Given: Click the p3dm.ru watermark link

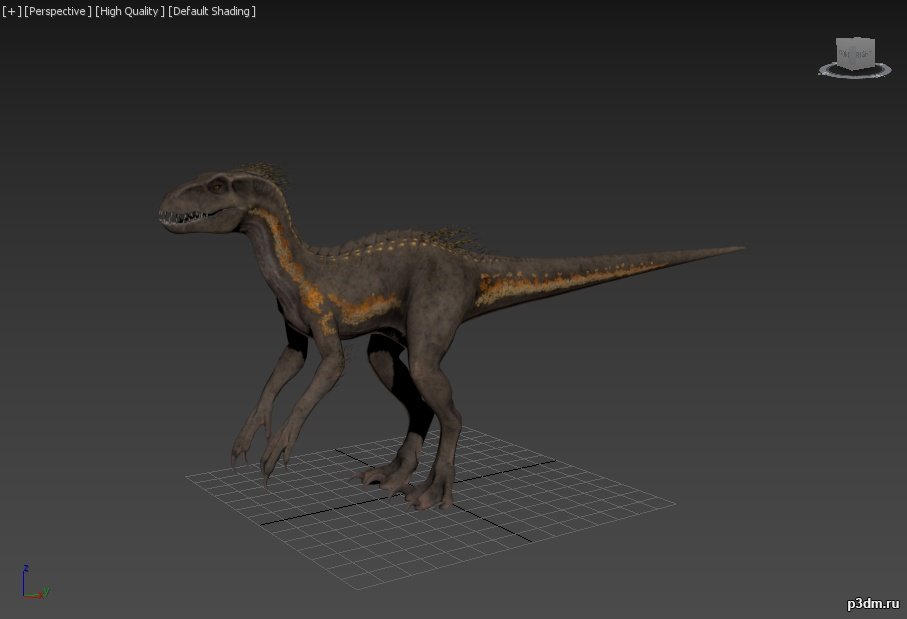Looking at the screenshot, I should [x=873, y=604].
